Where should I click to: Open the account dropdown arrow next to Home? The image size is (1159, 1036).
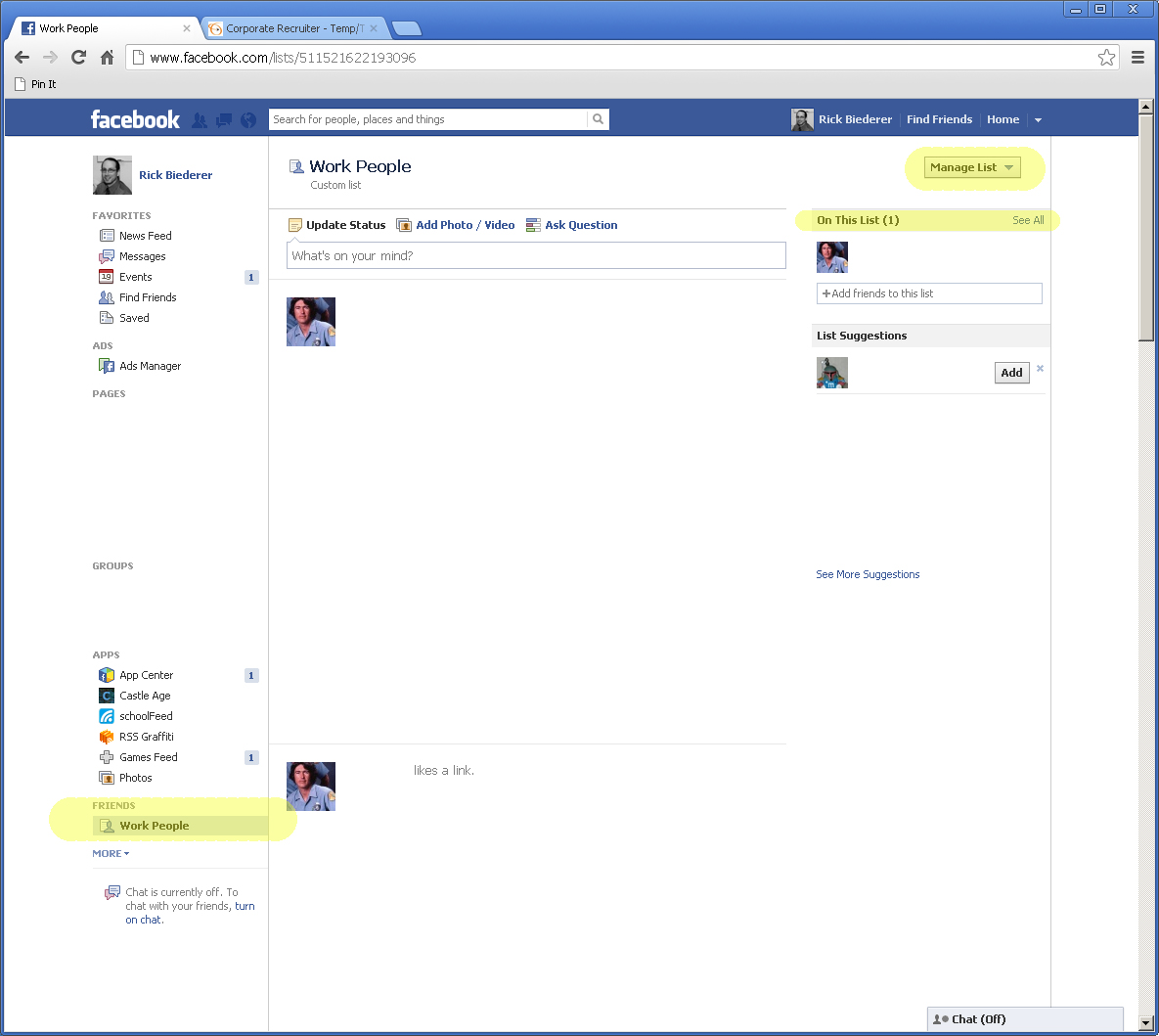[1038, 119]
